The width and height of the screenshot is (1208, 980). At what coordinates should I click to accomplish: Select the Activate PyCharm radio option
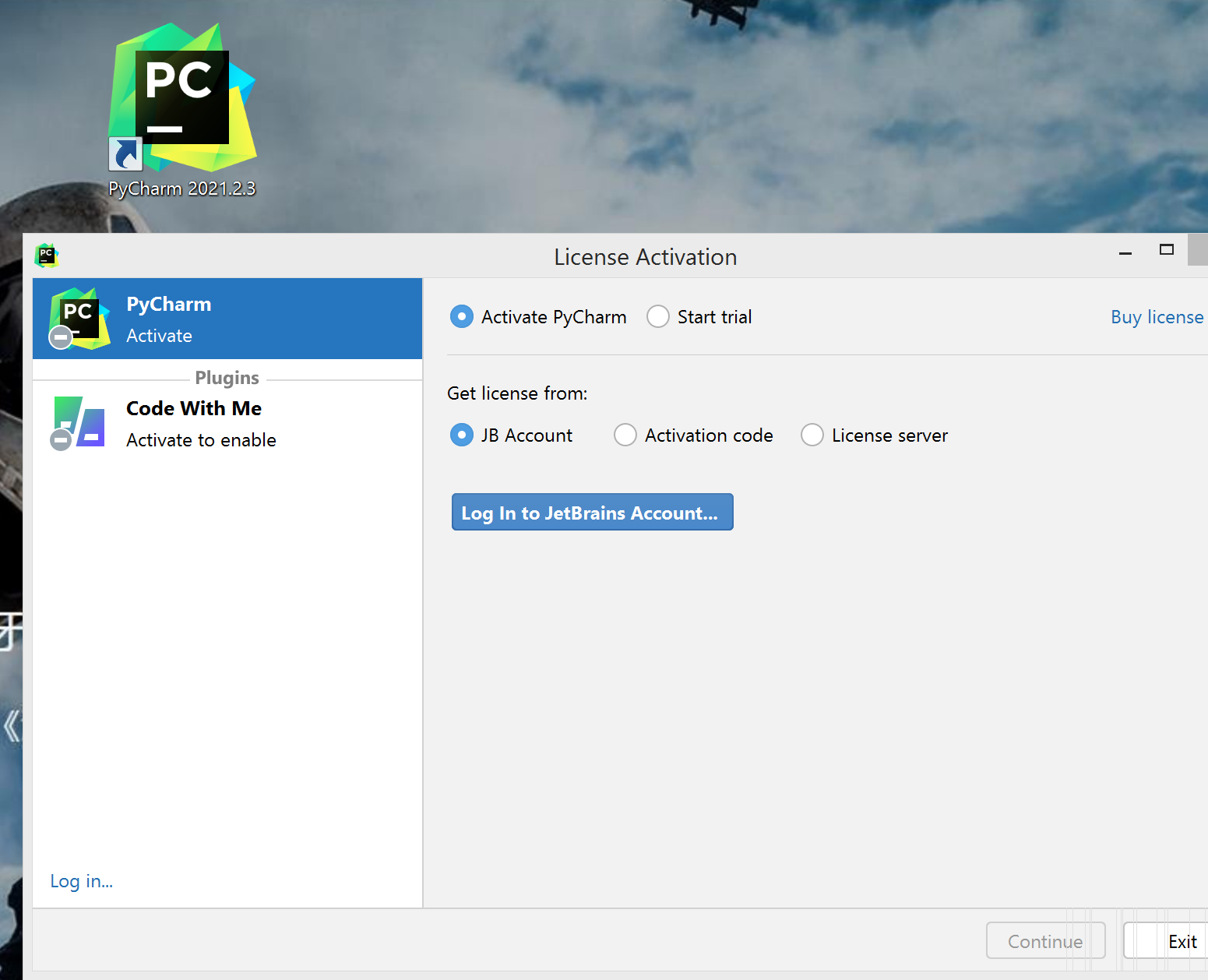pos(538,317)
